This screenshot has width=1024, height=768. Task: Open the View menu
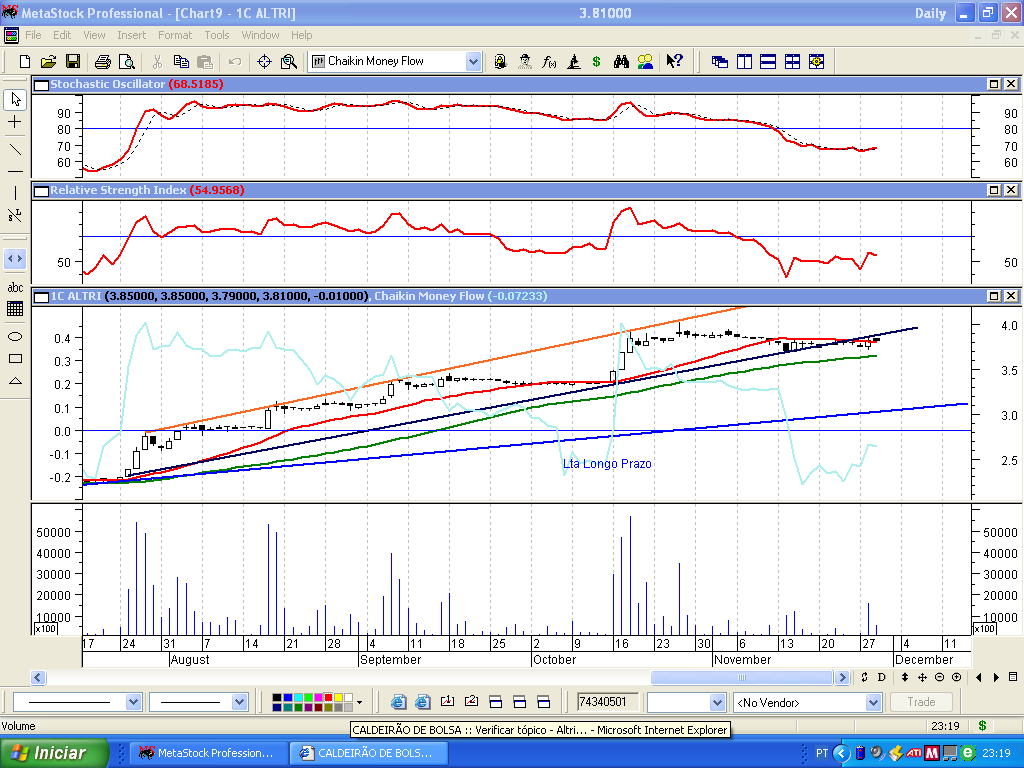point(94,35)
